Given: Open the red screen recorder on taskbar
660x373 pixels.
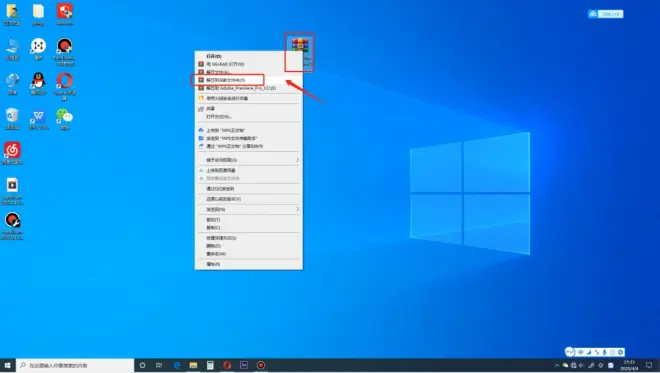Looking at the screenshot, I should (261, 365).
